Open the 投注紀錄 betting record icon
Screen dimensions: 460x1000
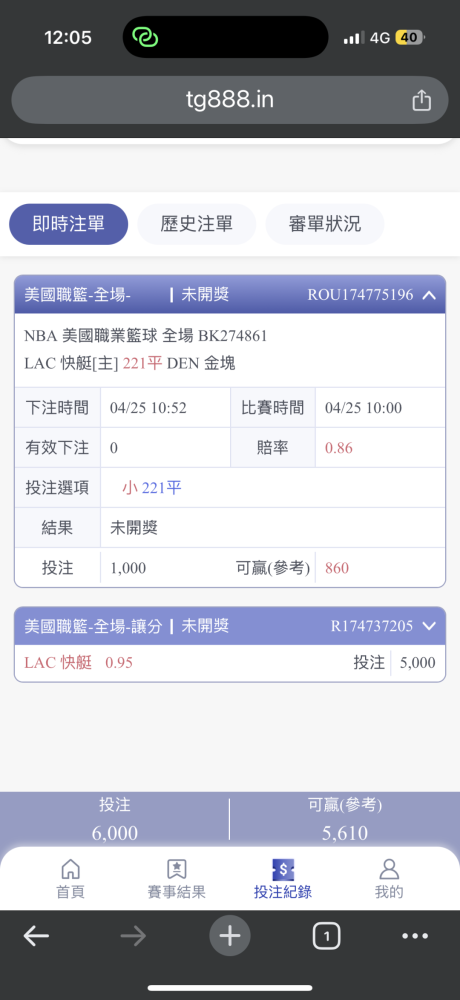(283, 868)
